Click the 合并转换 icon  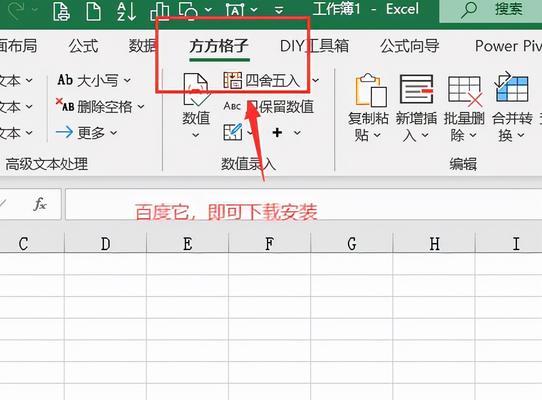(512, 87)
